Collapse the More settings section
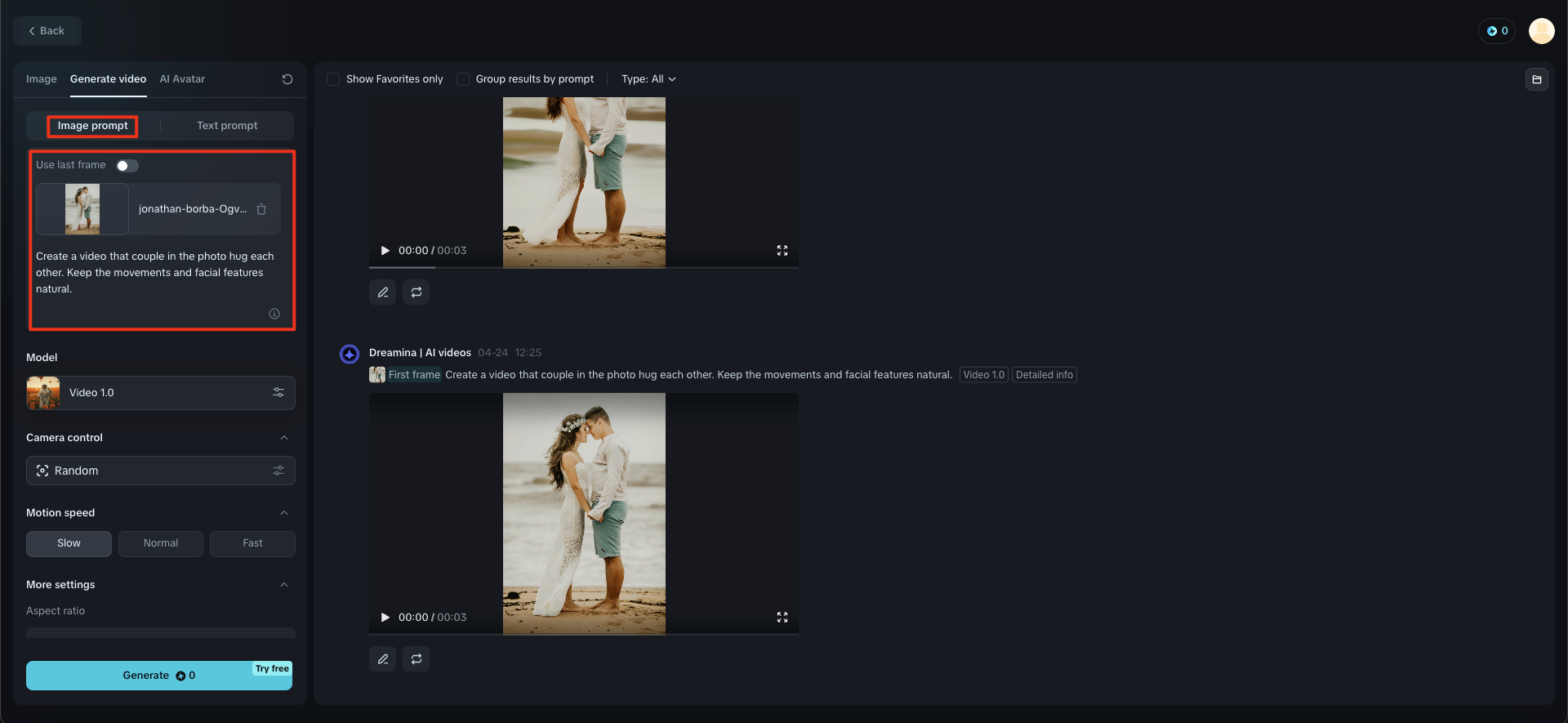 coord(284,585)
